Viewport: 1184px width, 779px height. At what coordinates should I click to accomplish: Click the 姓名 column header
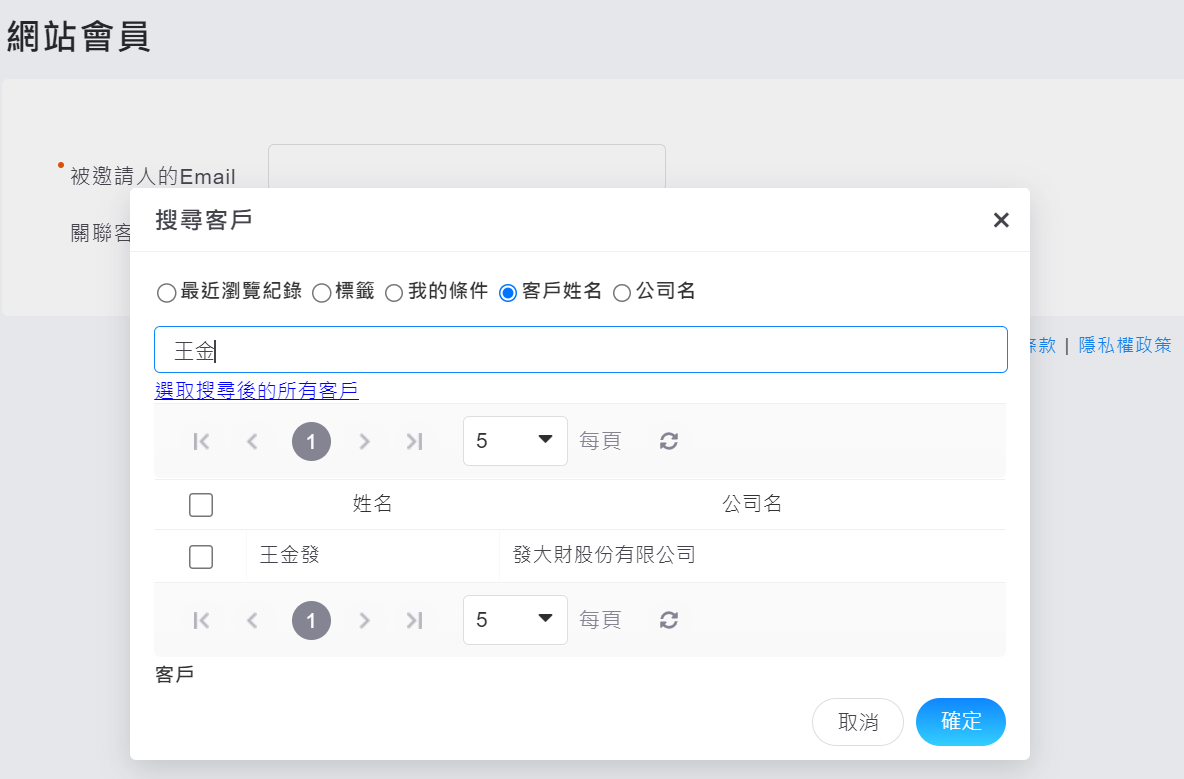click(372, 504)
